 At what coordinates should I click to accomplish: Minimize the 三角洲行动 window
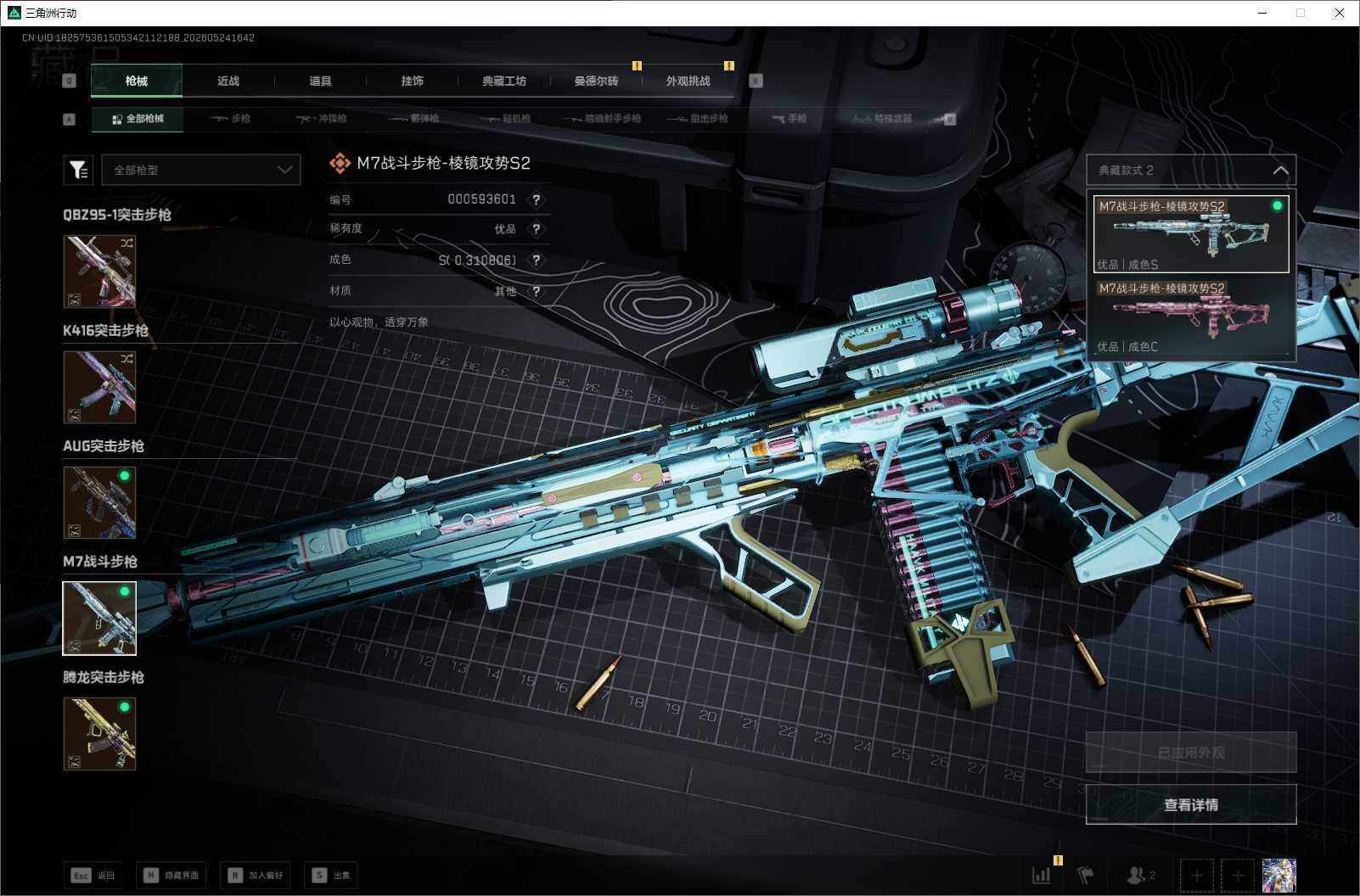click(1262, 13)
